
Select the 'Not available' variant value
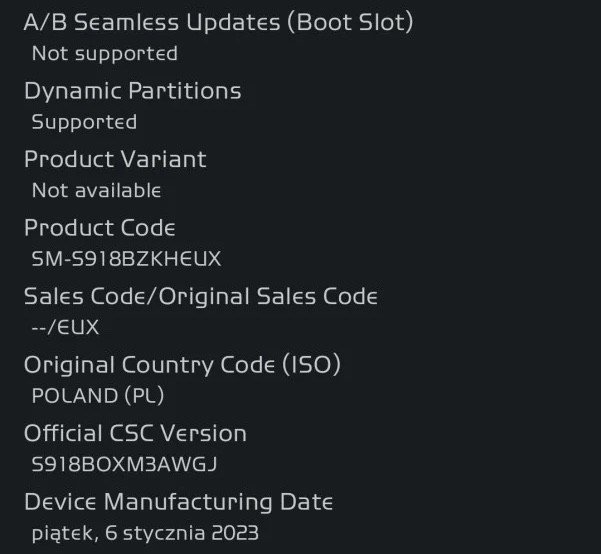pos(96,190)
